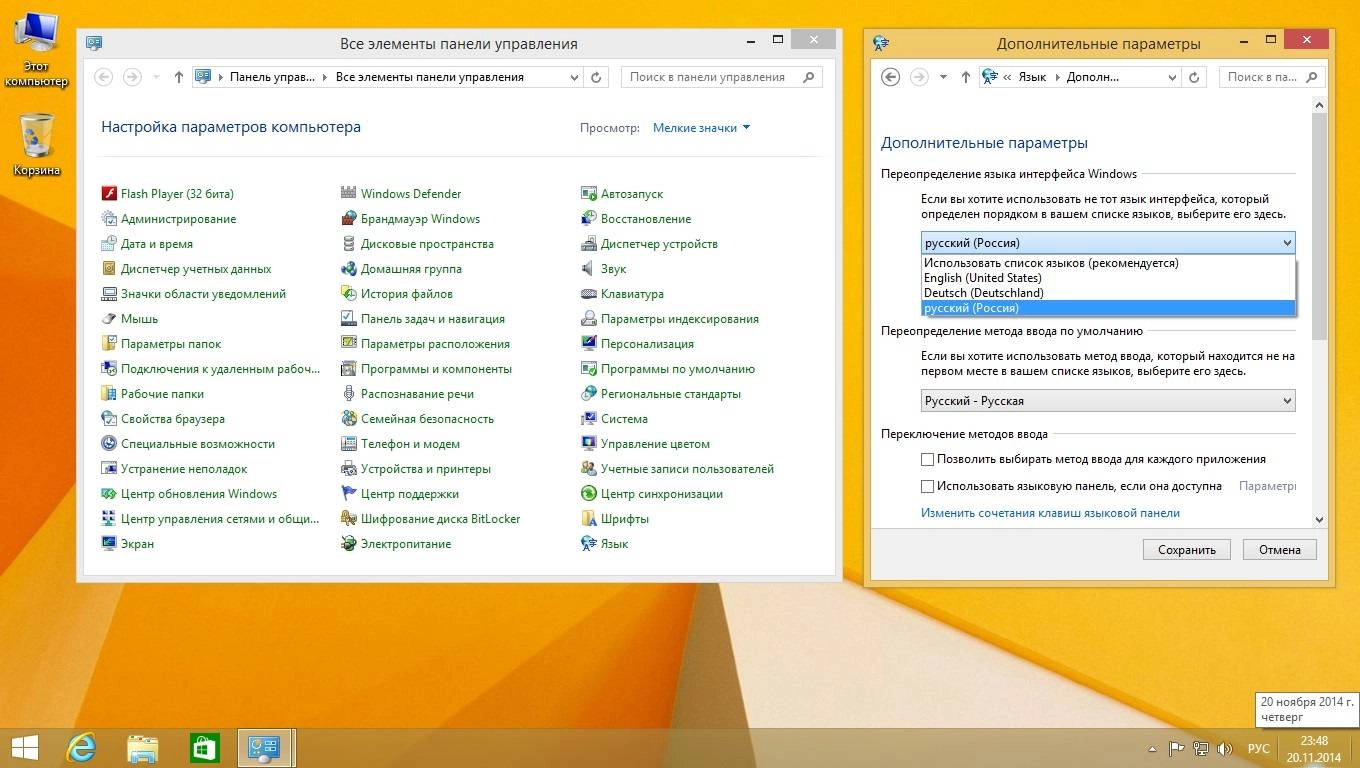
Task: Enable Позволить выбирать метод ввода для каждого приложения
Action: pos(927,460)
